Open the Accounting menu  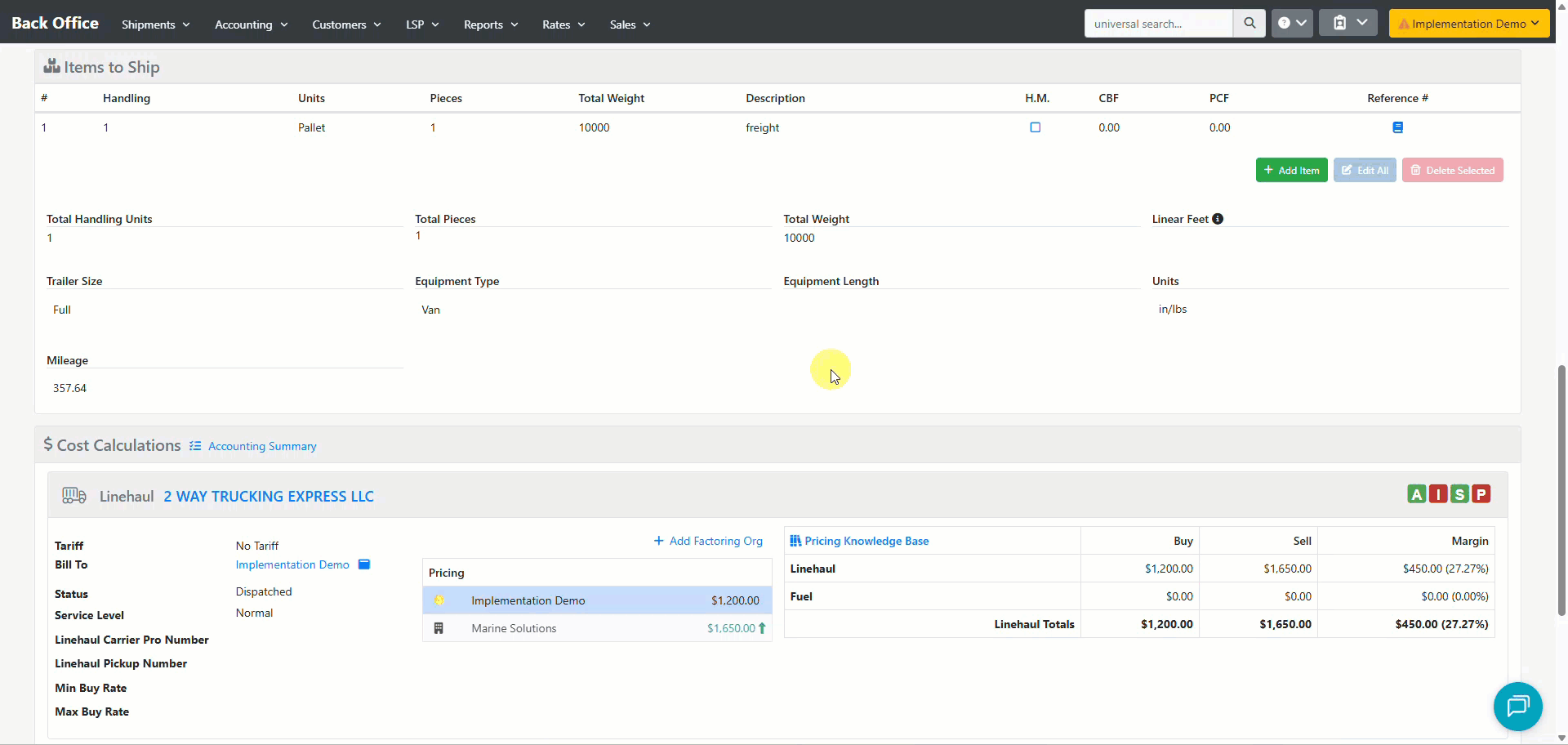tap(251, 25)
